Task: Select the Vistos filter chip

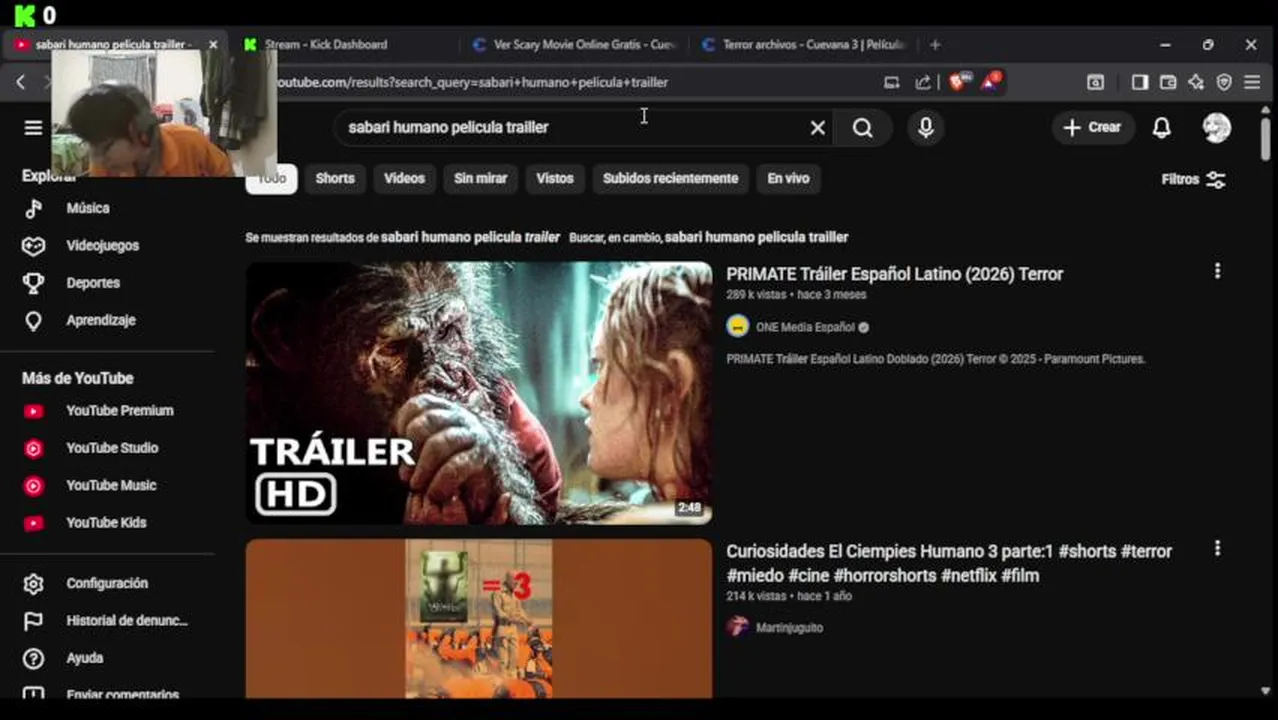Action: [554, 178]
